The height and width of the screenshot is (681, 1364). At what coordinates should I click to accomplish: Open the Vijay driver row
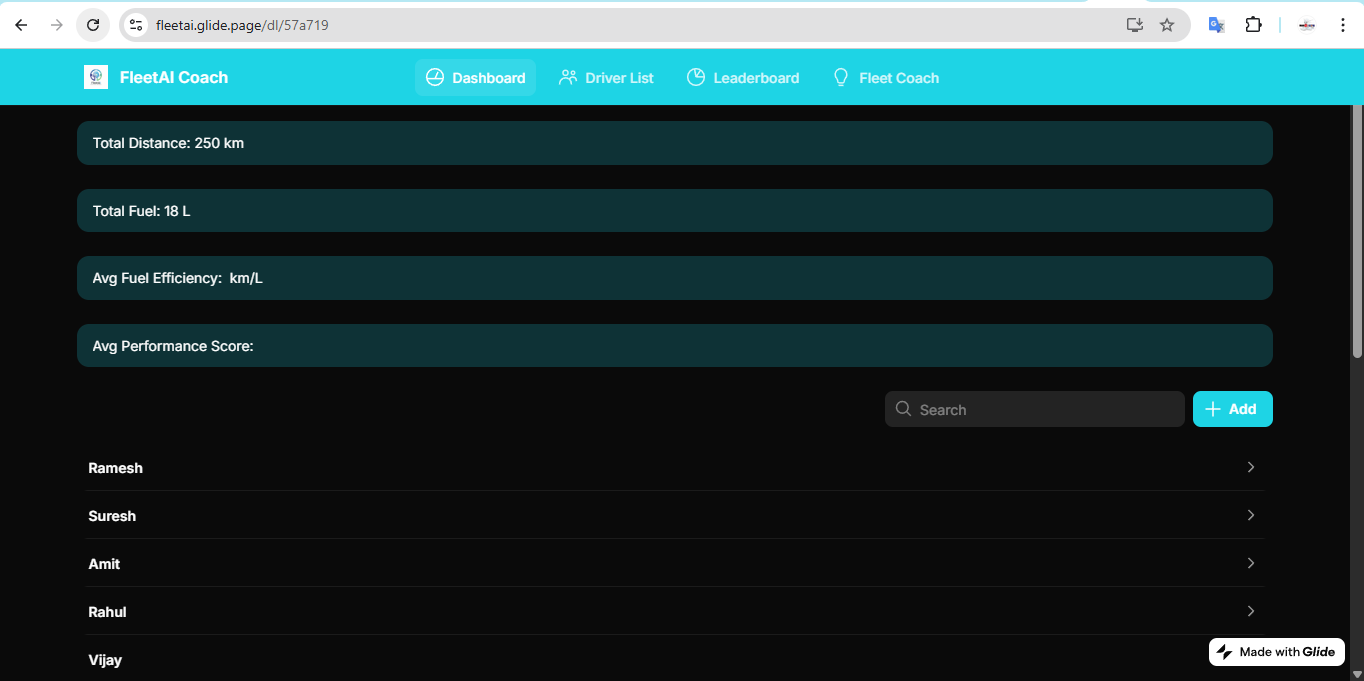674,659
